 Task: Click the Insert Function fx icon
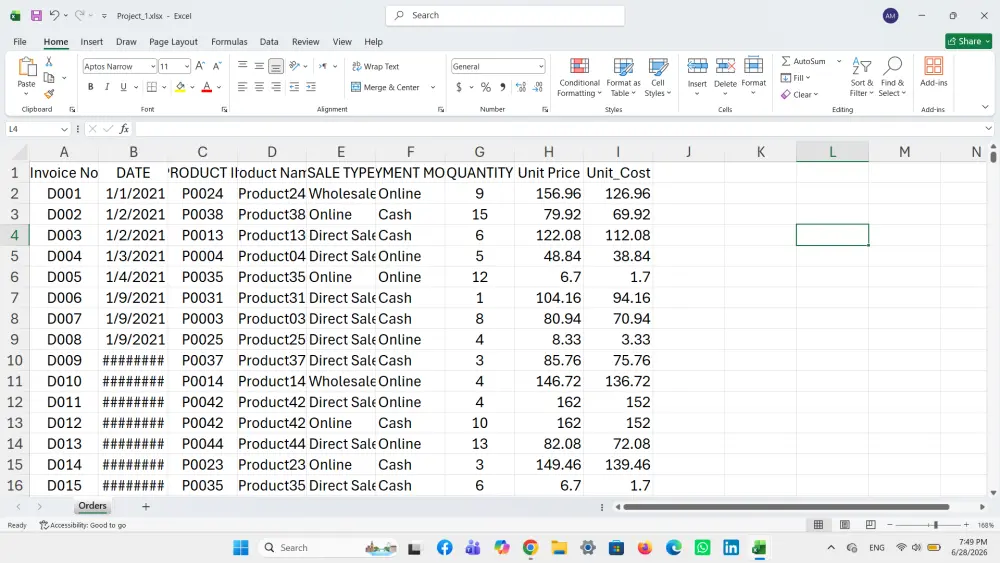124,129
